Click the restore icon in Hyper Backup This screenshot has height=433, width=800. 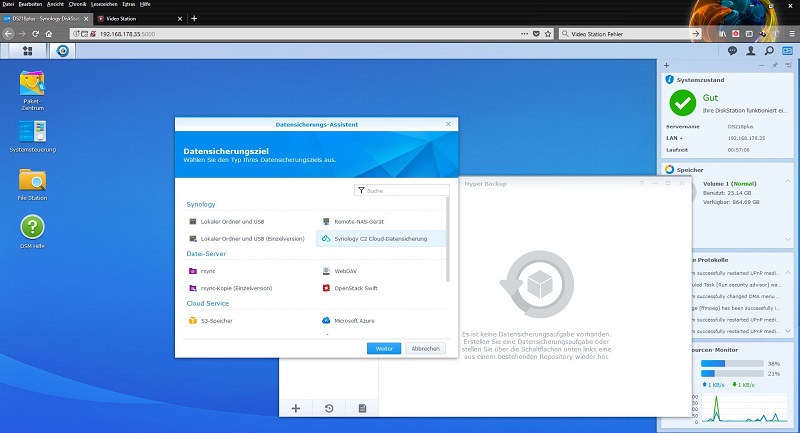(x=329, y=408)
